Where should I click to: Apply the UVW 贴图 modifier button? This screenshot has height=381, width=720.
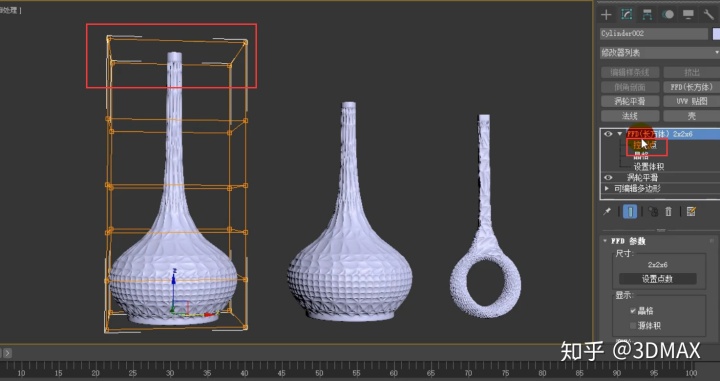[692, 101]
